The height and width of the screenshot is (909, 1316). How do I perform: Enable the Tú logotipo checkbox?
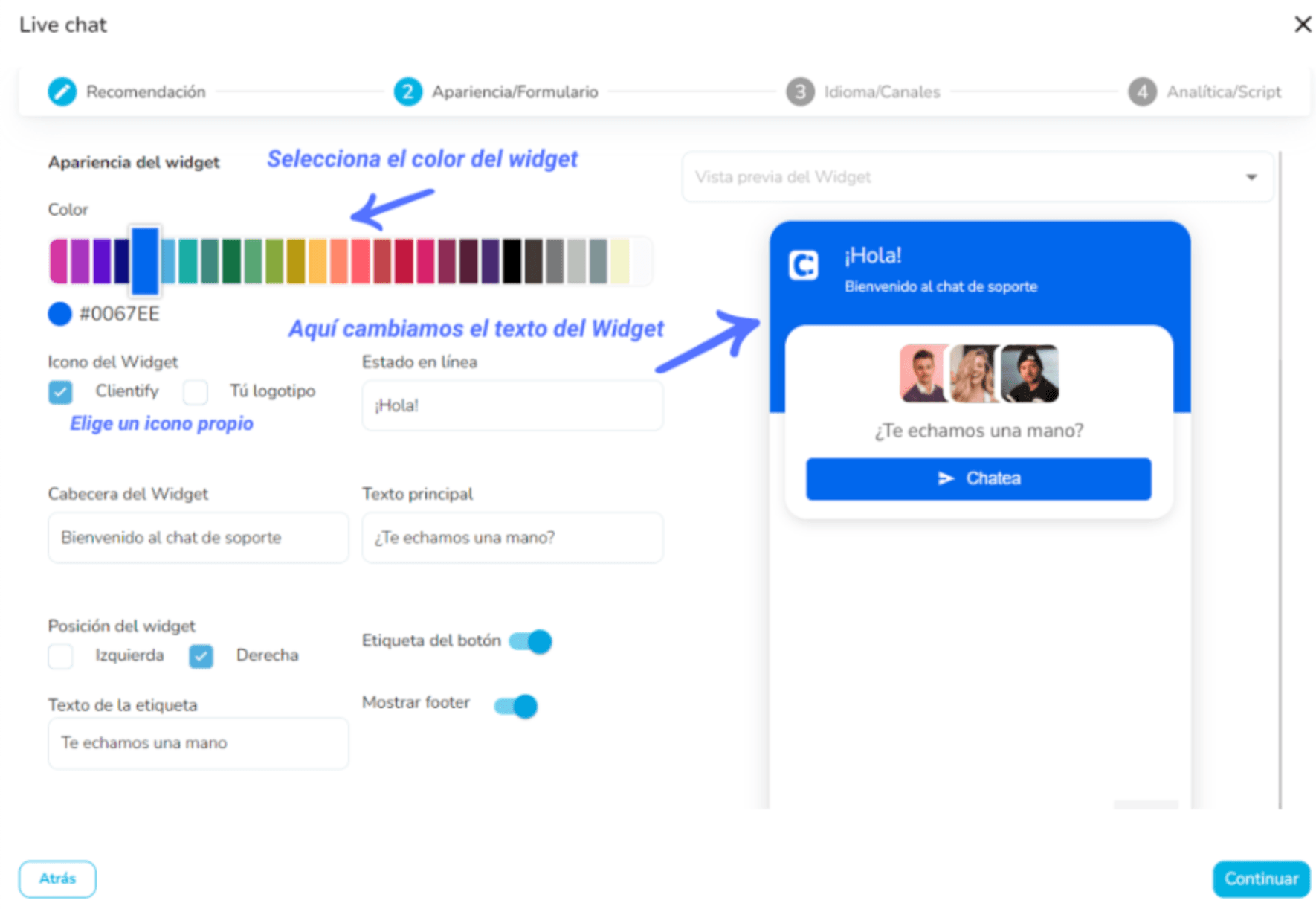(196, 391)
